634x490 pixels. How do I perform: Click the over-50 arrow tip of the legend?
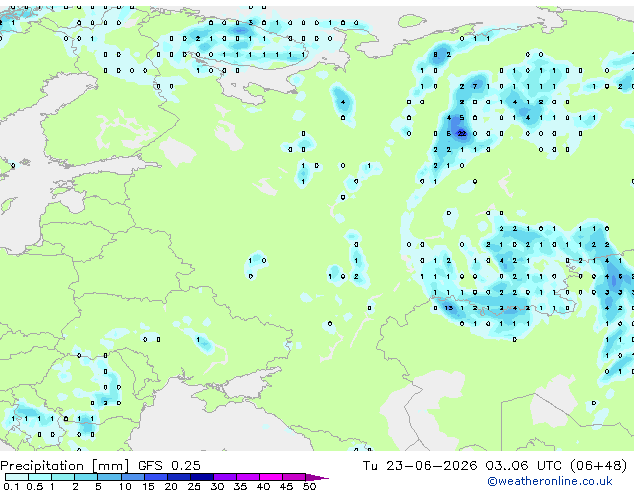click(x=318, y=477)
